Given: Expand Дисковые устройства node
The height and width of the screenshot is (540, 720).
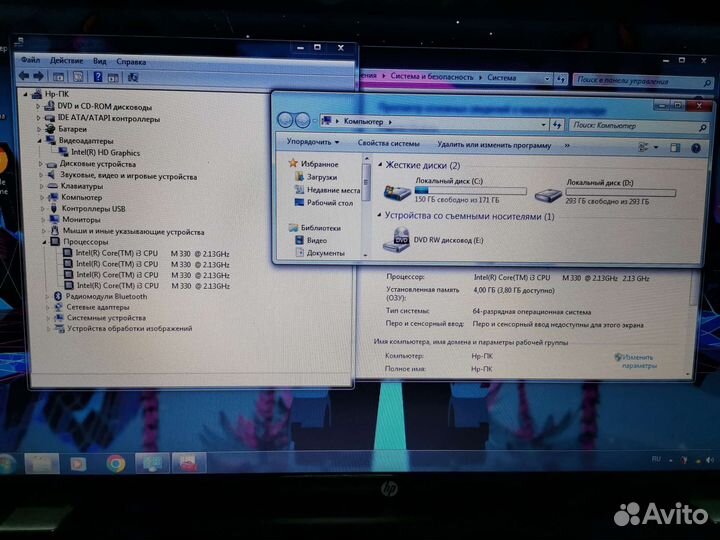Looking at the screenshot, I should click(x=40, y=164).
